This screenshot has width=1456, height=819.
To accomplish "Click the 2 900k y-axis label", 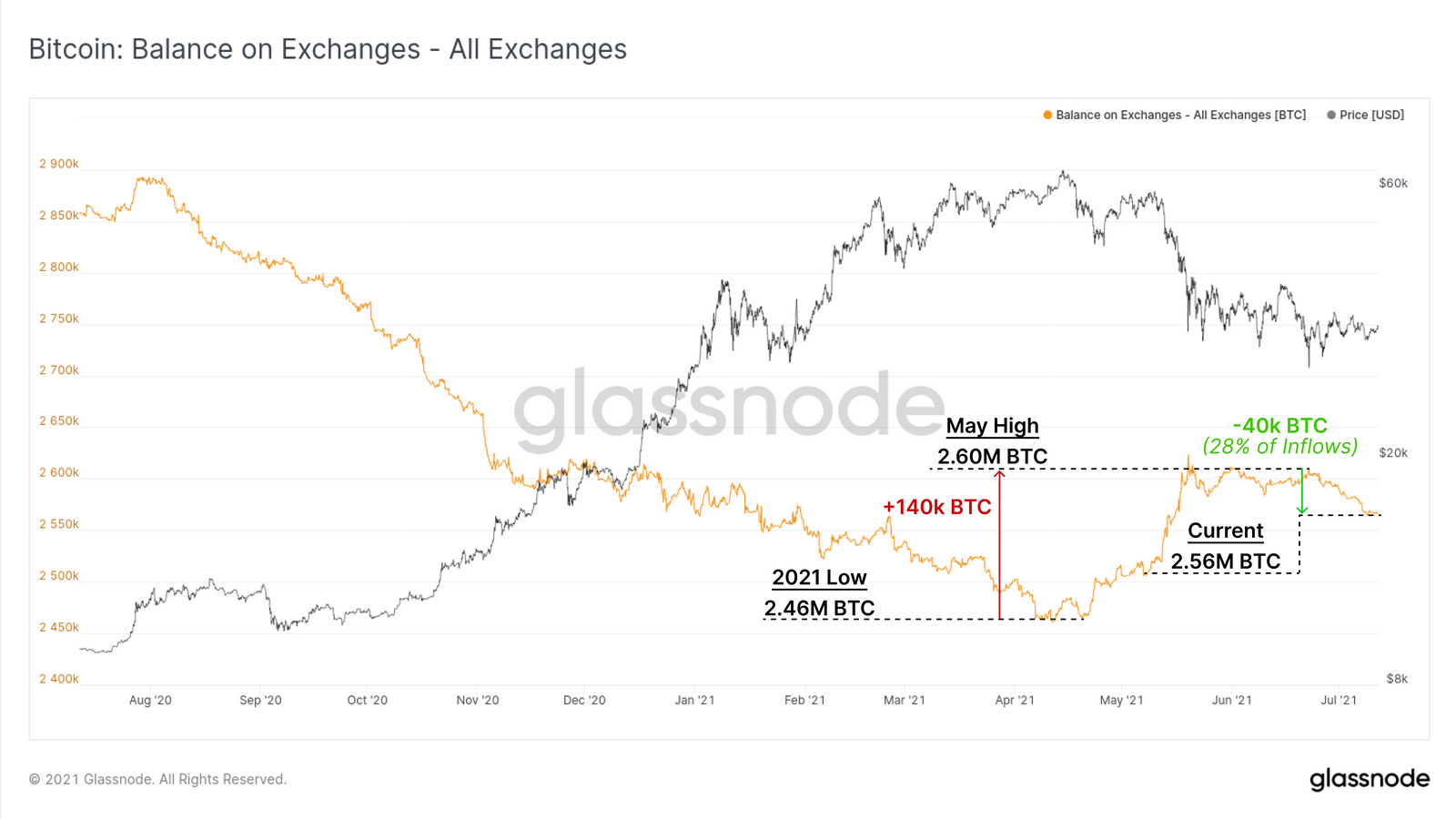I will (x=59, y=164).
